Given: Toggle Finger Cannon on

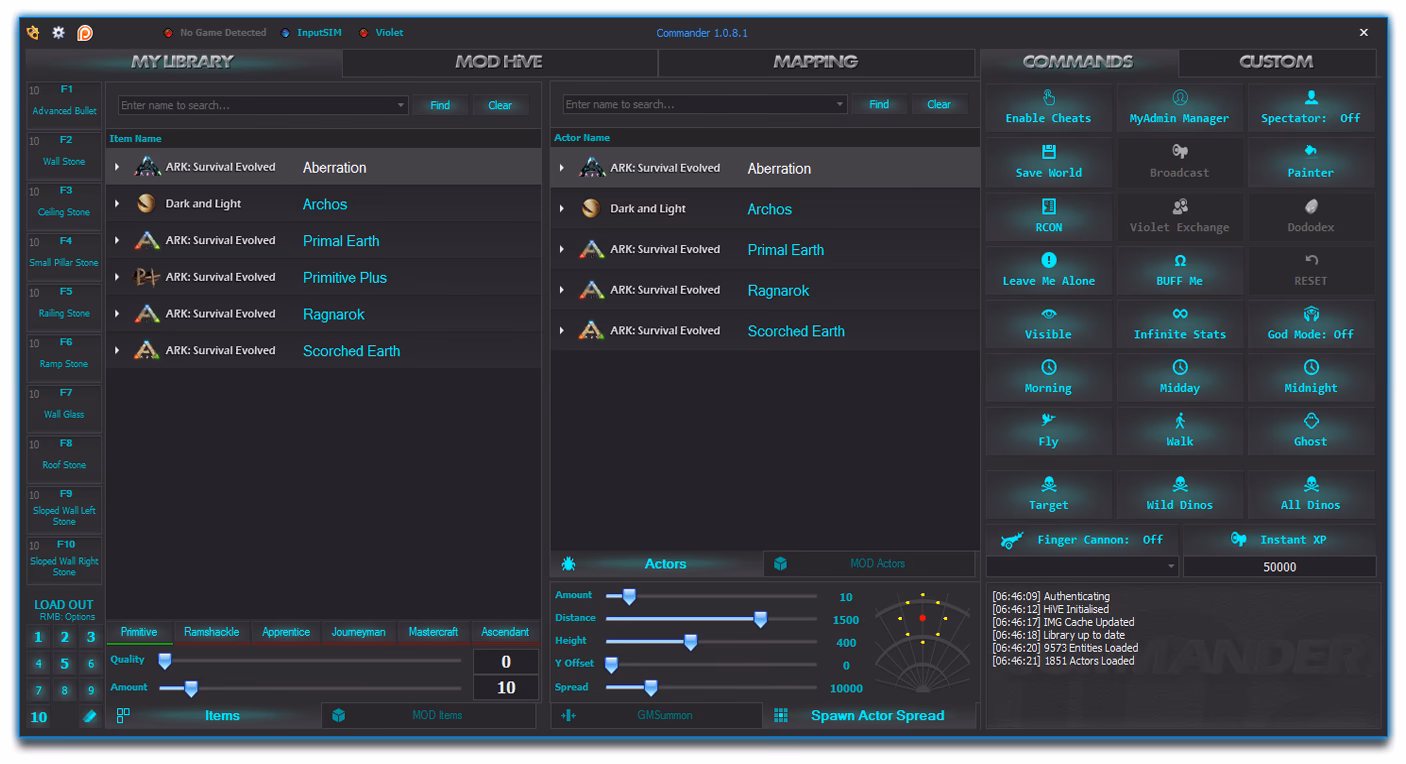Looking at the screenshot, I should click(x=1082, y=540).
